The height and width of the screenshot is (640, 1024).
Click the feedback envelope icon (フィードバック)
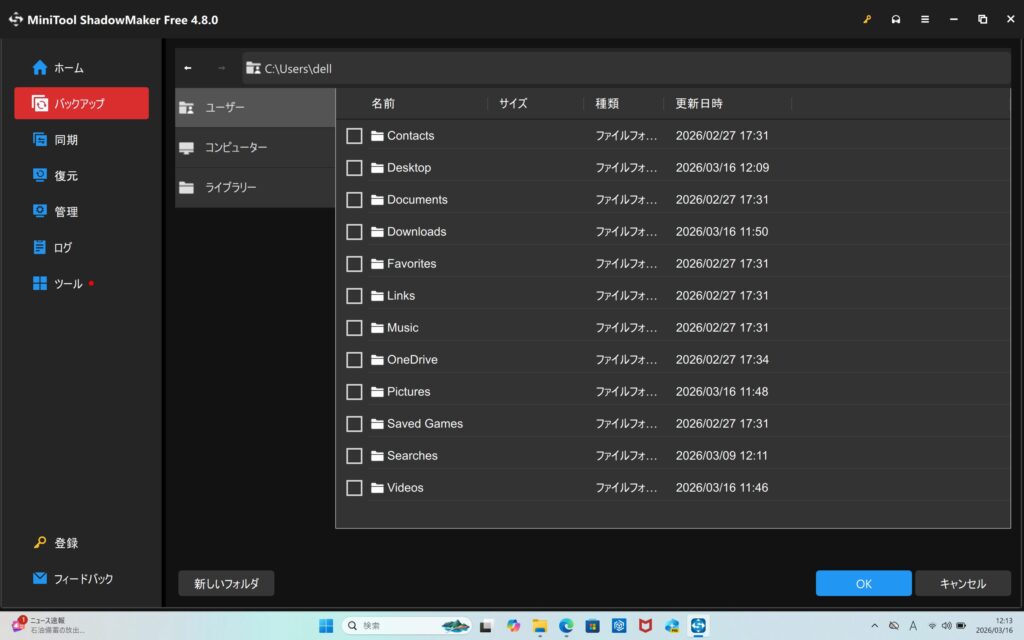40,579
